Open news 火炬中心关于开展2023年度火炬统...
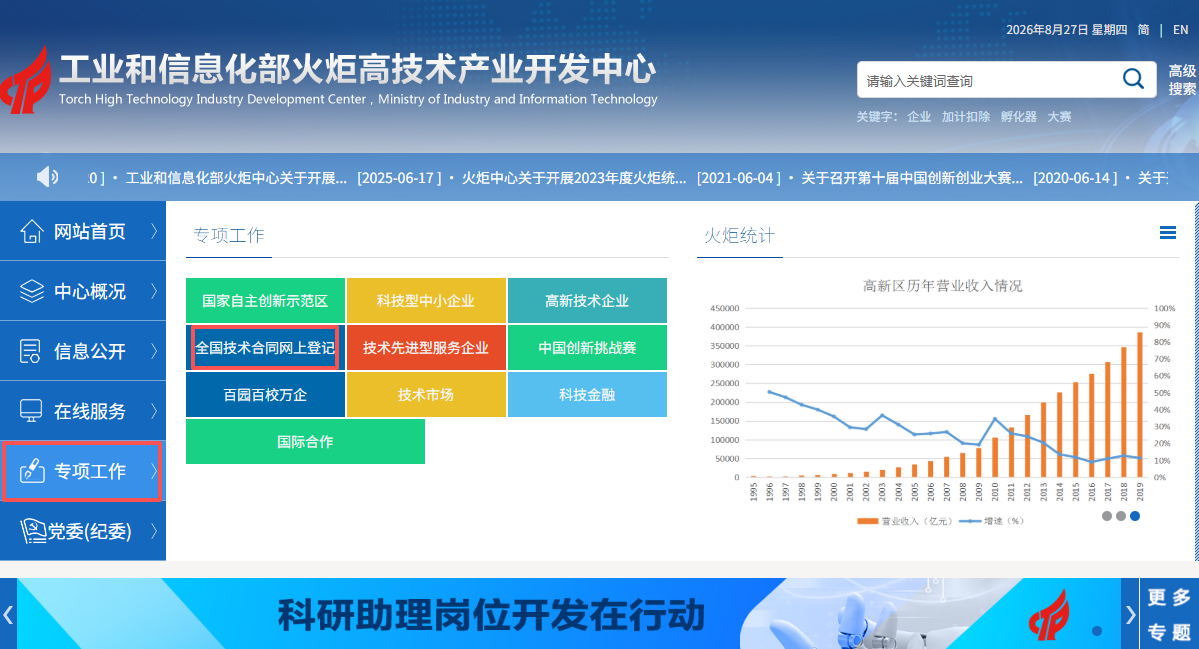1199x649 pixels. click(574, 178)
